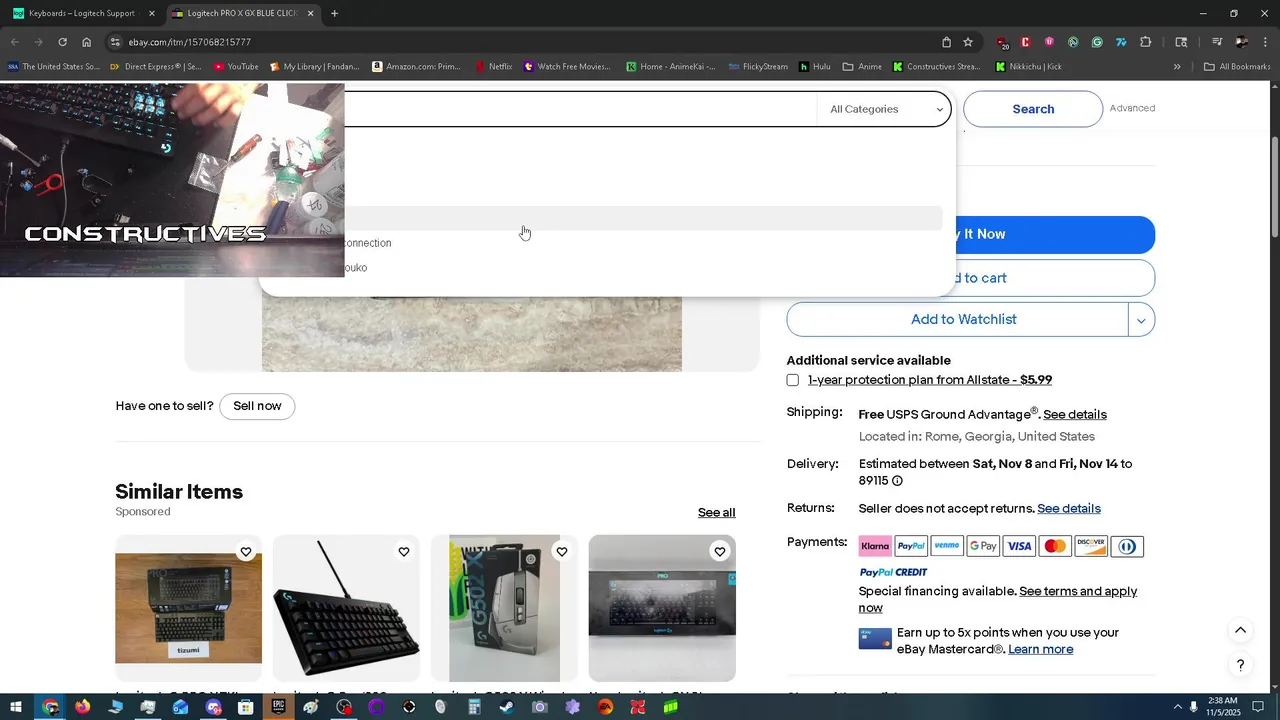Open the Hulu bookmark
The height and width of the screenshot is (720, 1280).
pos(815,67)
